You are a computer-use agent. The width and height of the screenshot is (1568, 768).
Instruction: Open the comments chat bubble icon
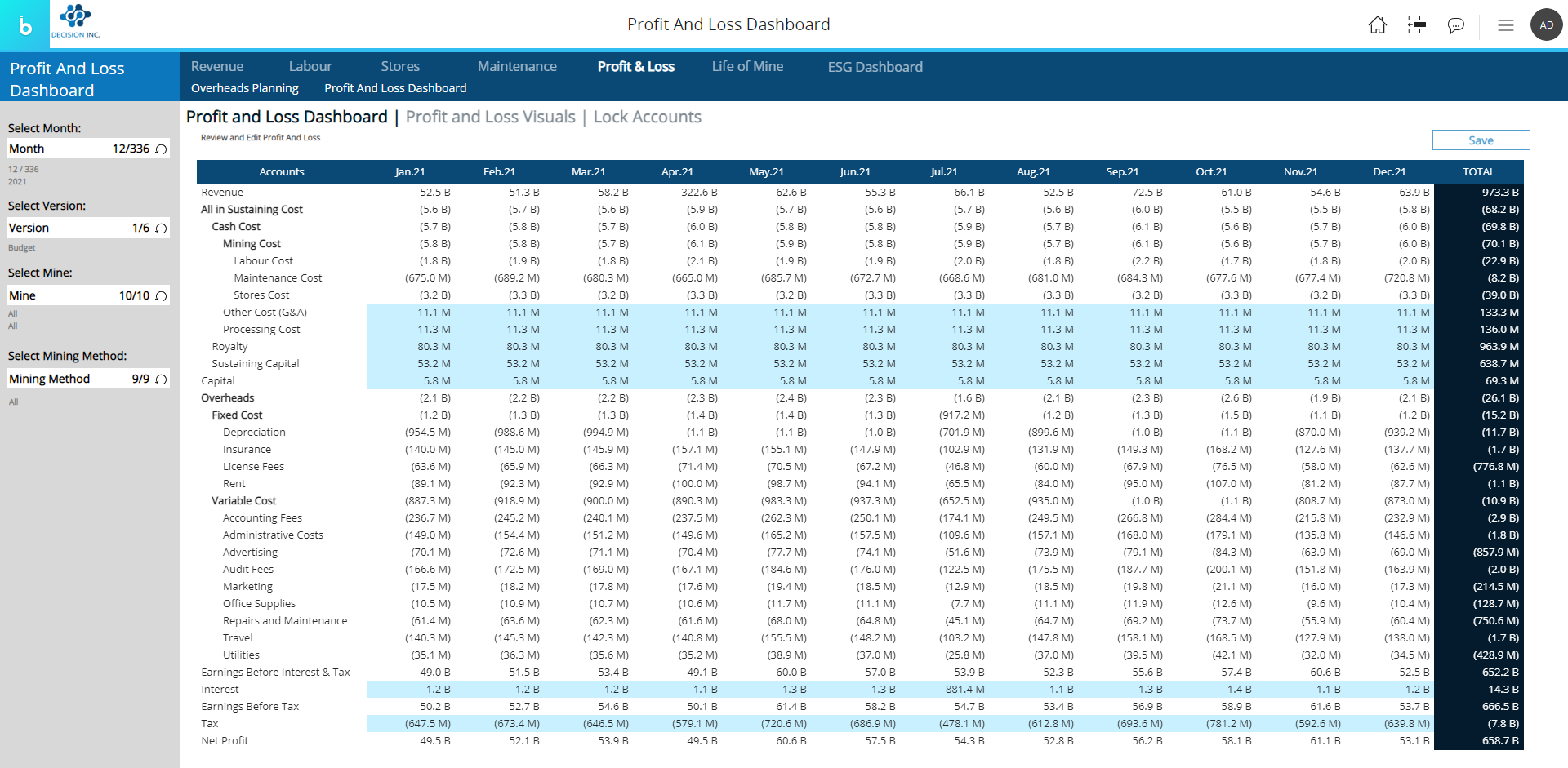pyautogui.click(x=1455, y=25)
